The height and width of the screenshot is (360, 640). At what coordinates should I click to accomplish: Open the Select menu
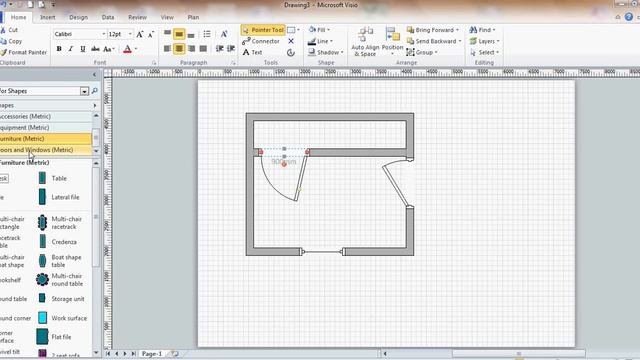tap(484, 52)
